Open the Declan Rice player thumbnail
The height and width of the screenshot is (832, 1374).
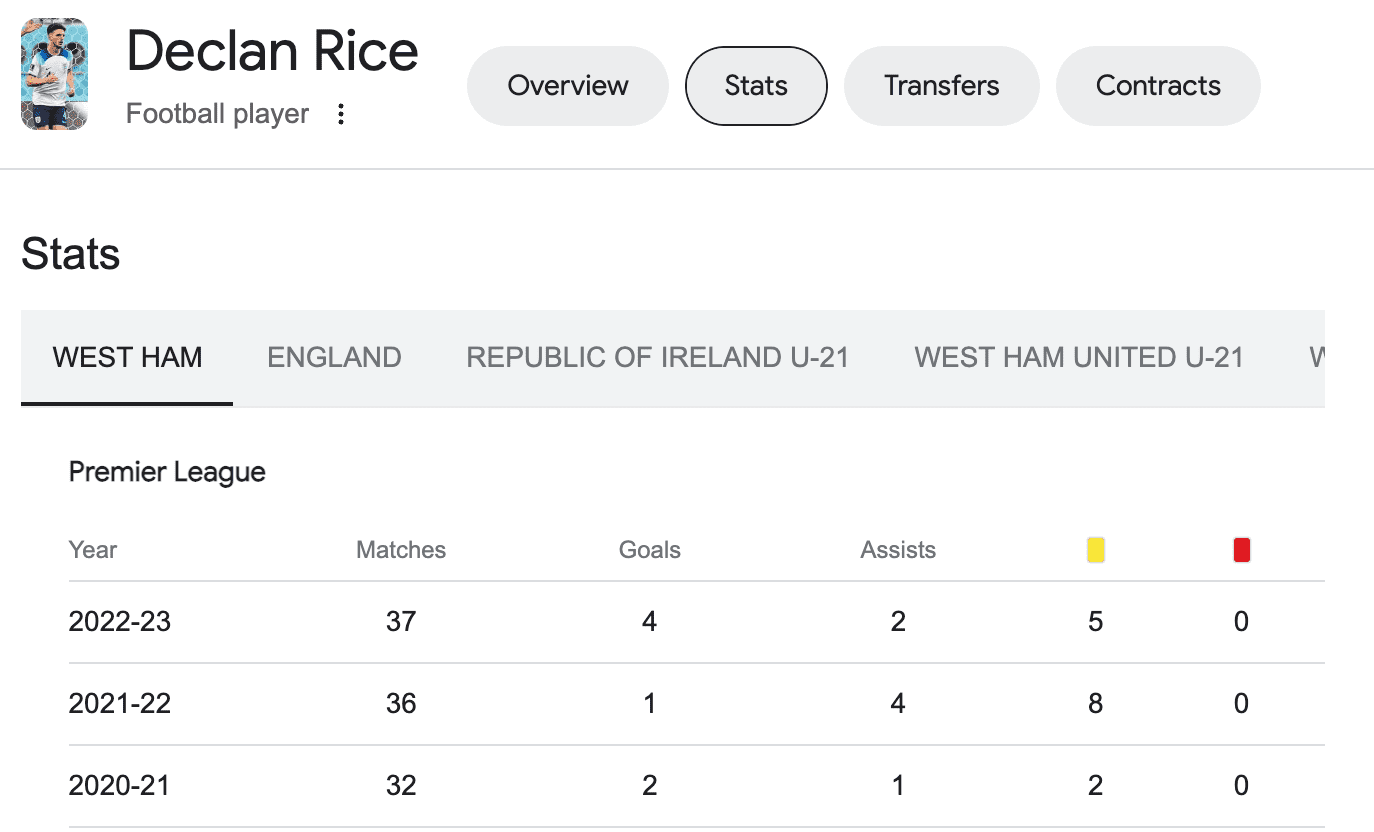[x=54, y=74]
